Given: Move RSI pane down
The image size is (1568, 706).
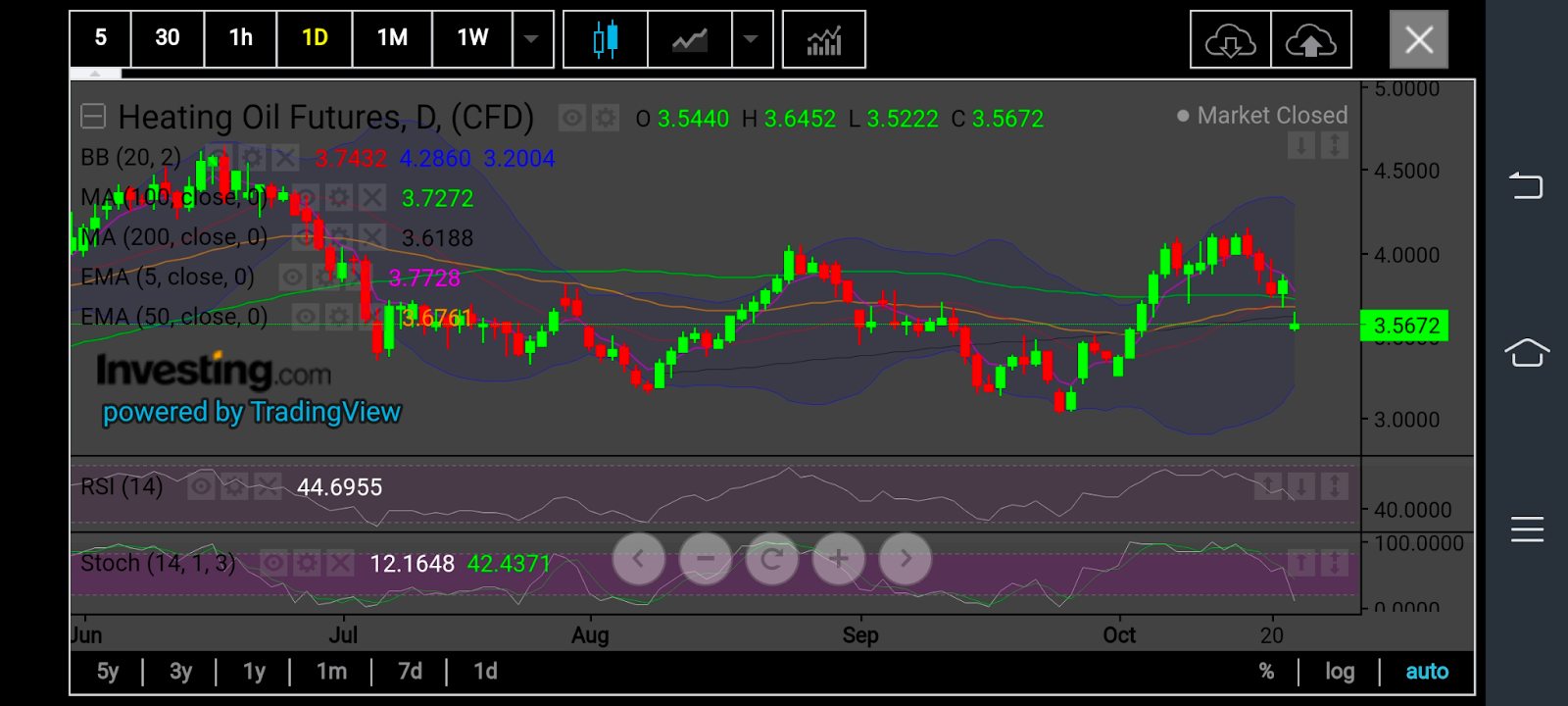Looking at the screenshot, I should [1301, 486].
